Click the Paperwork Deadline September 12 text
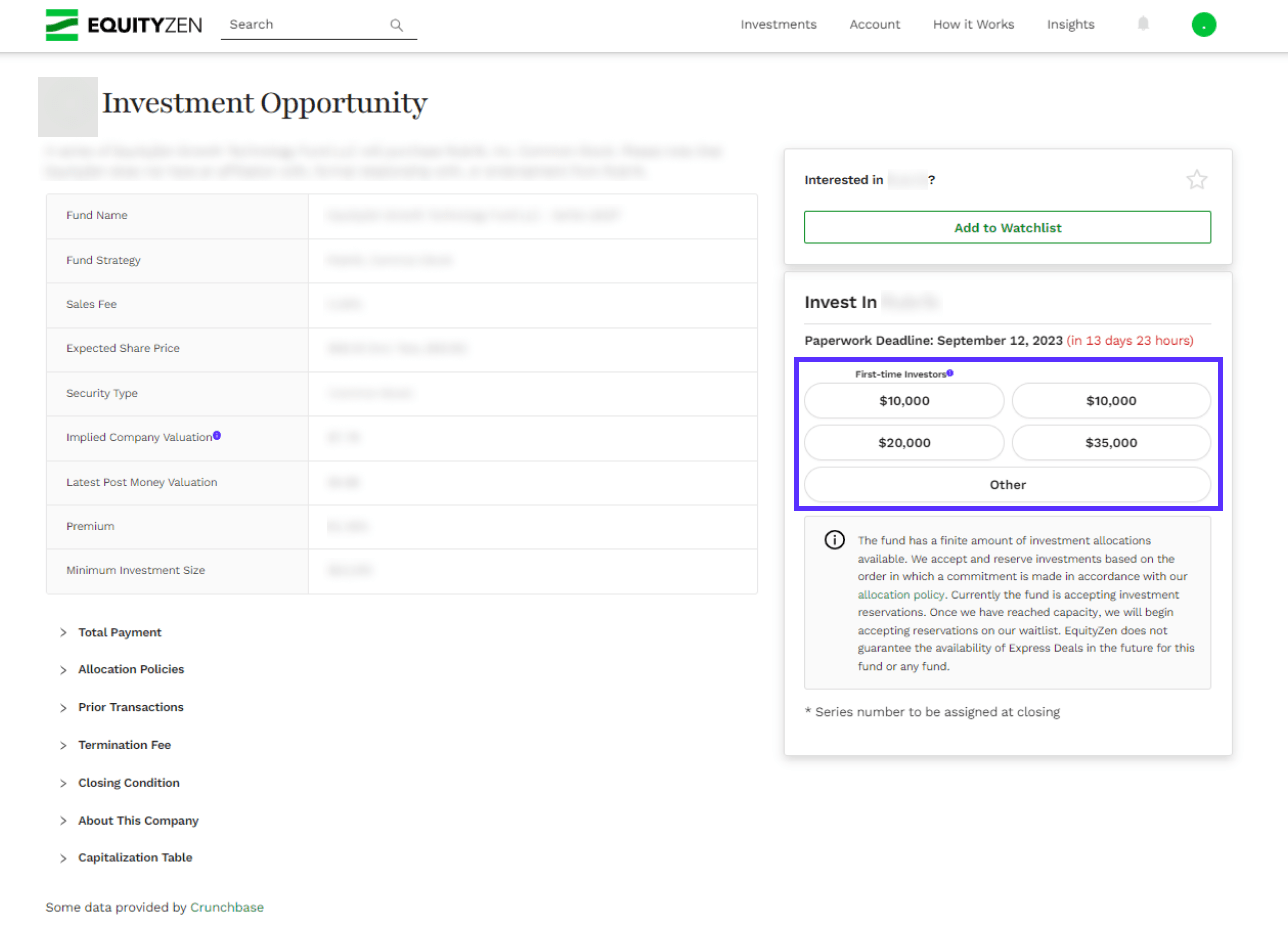This screenshot has width=1288, height=926. pos(933,341)
